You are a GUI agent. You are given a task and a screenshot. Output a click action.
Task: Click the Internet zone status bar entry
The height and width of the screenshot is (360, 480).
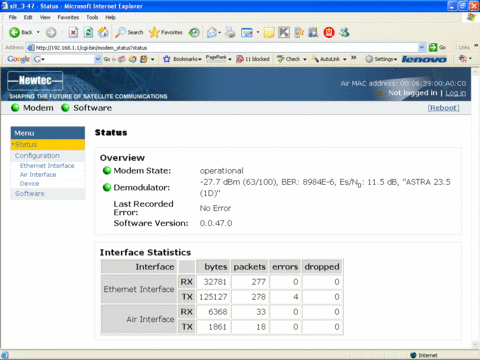coord(424,355)
